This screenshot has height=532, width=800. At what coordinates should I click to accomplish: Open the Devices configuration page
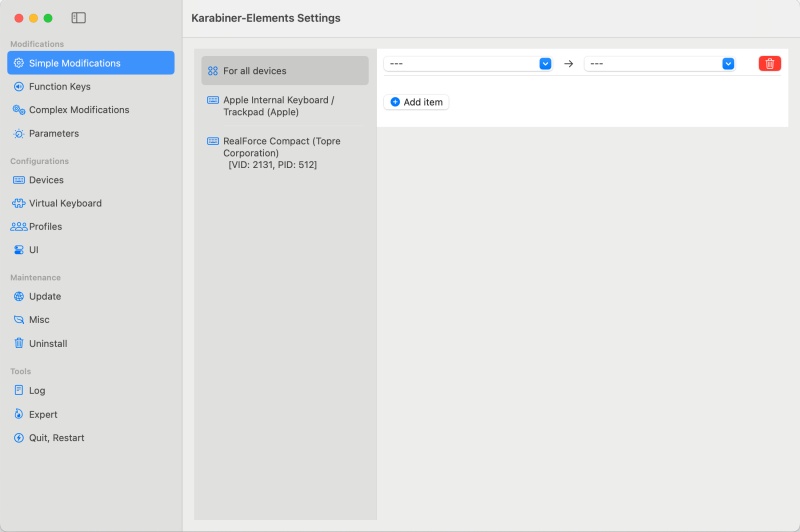point(46,180)
